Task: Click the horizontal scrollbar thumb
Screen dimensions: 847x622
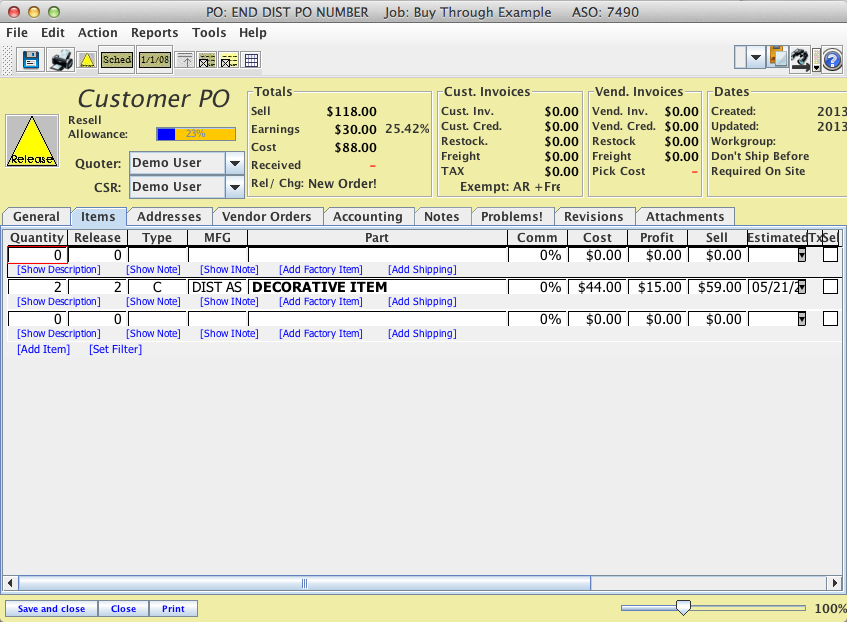Action: point(304,584)
